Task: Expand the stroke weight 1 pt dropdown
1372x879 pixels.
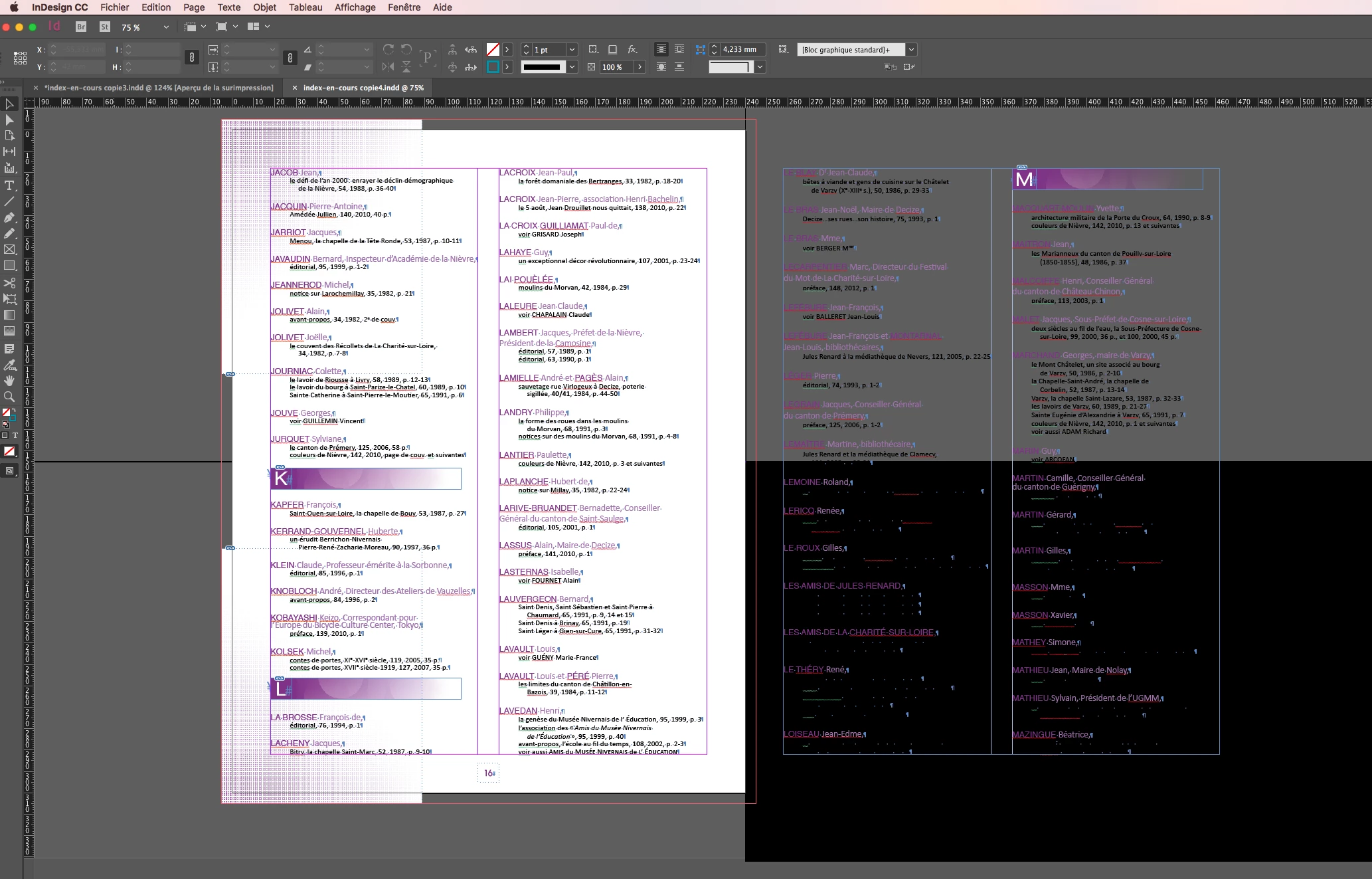Action: click(x=572, y=50)
